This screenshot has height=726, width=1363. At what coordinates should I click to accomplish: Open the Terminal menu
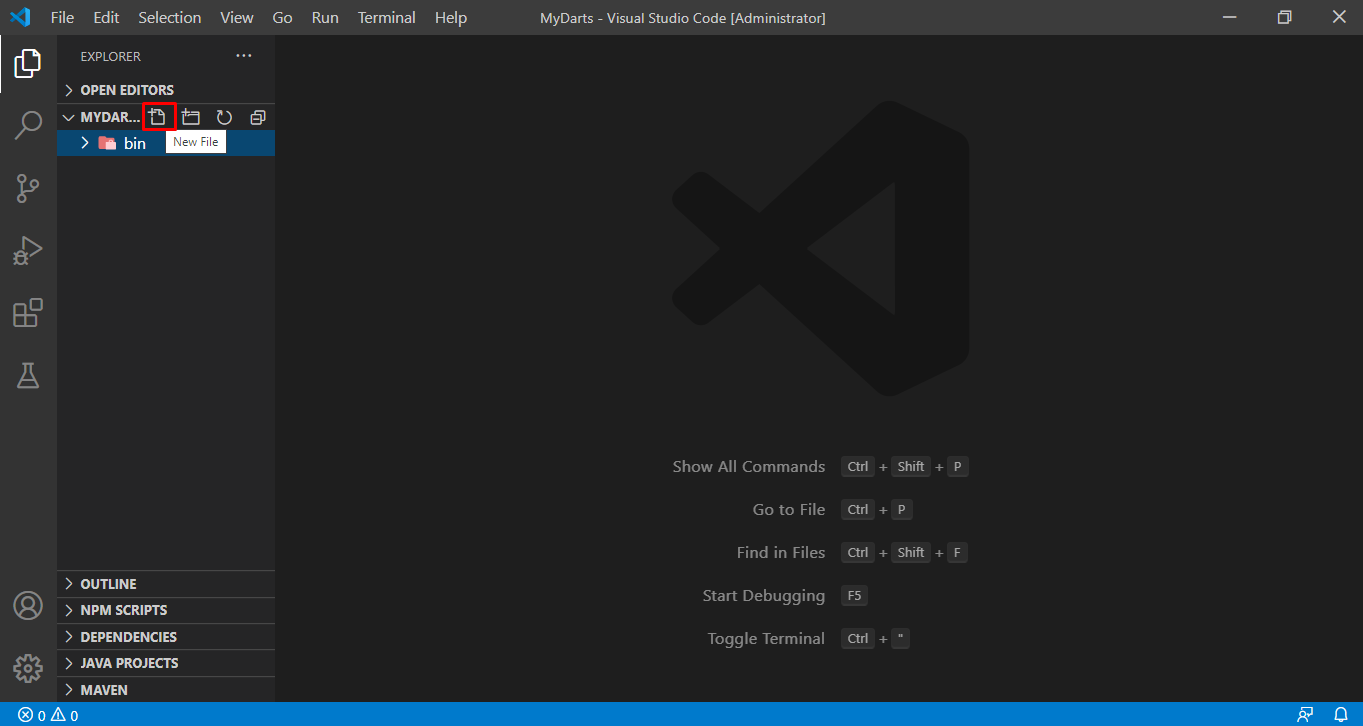[386, 18]
